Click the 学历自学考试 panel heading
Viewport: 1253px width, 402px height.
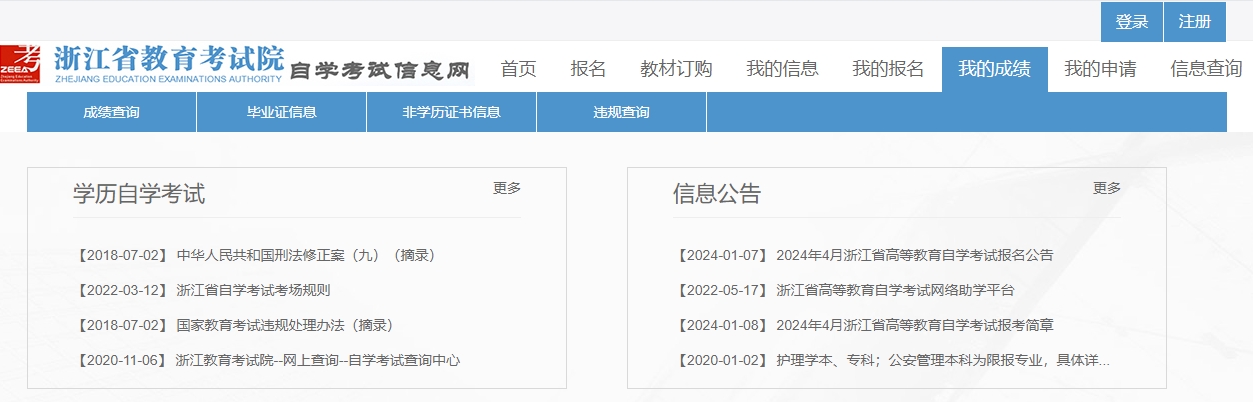click(x=139, y=194)
